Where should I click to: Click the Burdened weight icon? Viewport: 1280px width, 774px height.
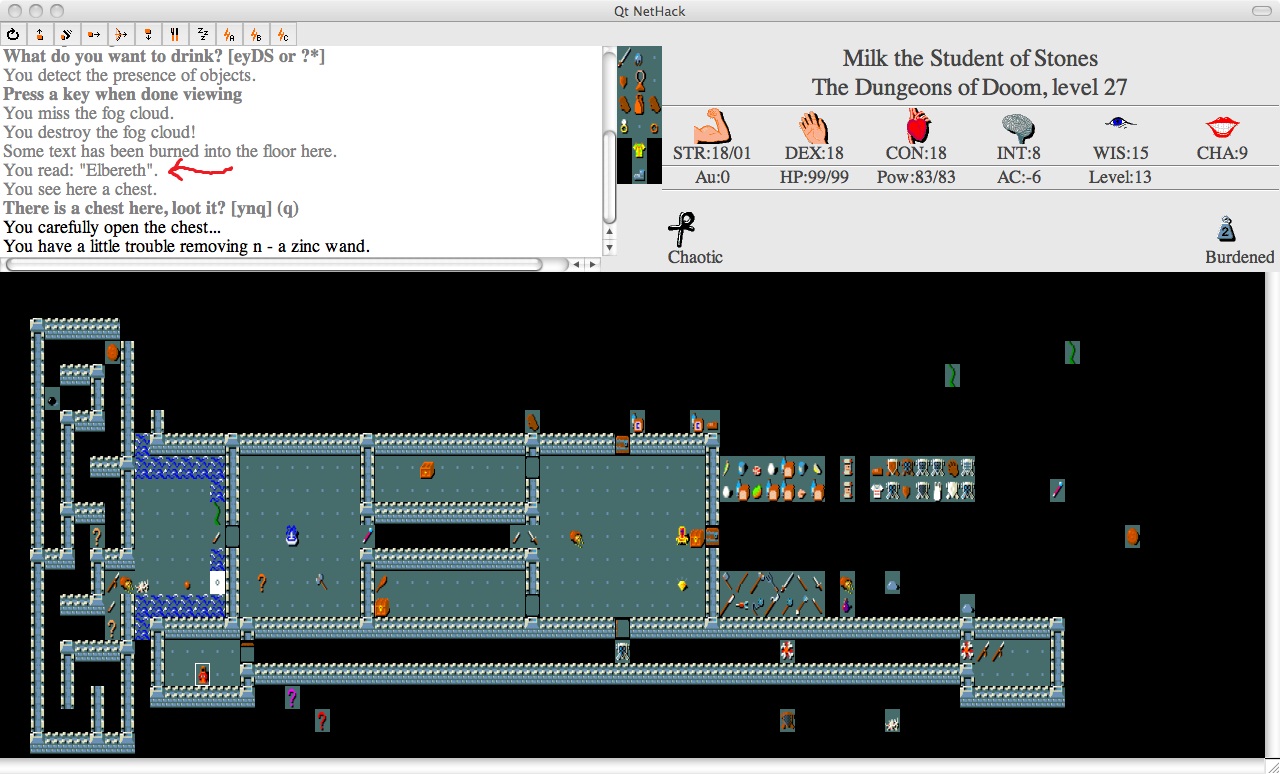pyautogui.click(x=1228, y=229)
